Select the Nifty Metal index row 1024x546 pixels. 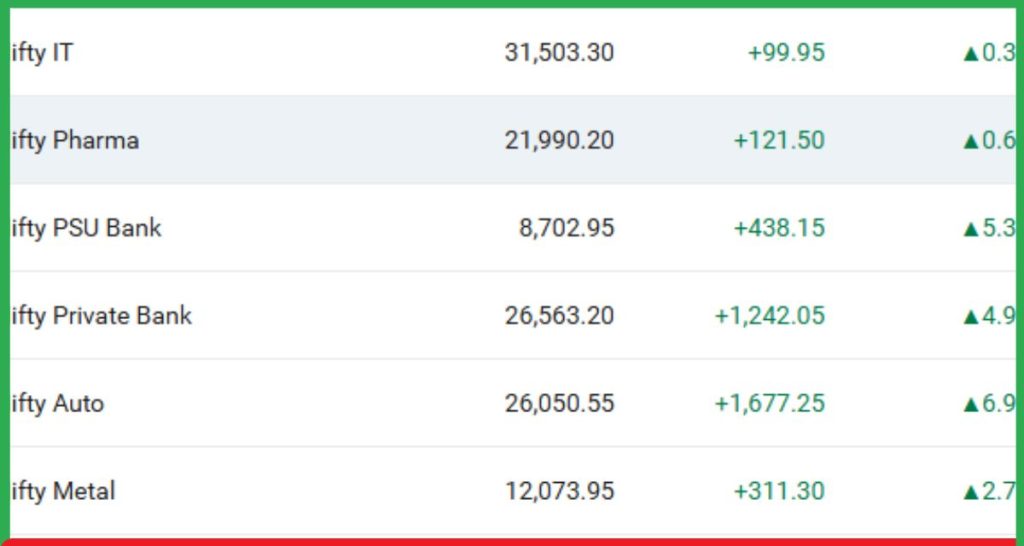[64, 492]
